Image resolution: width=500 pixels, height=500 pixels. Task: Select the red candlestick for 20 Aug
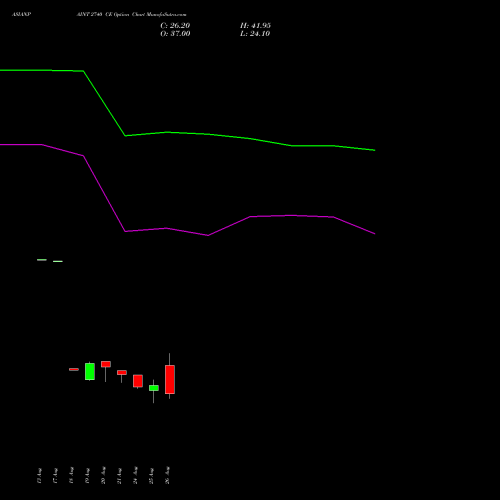(106, 364)
